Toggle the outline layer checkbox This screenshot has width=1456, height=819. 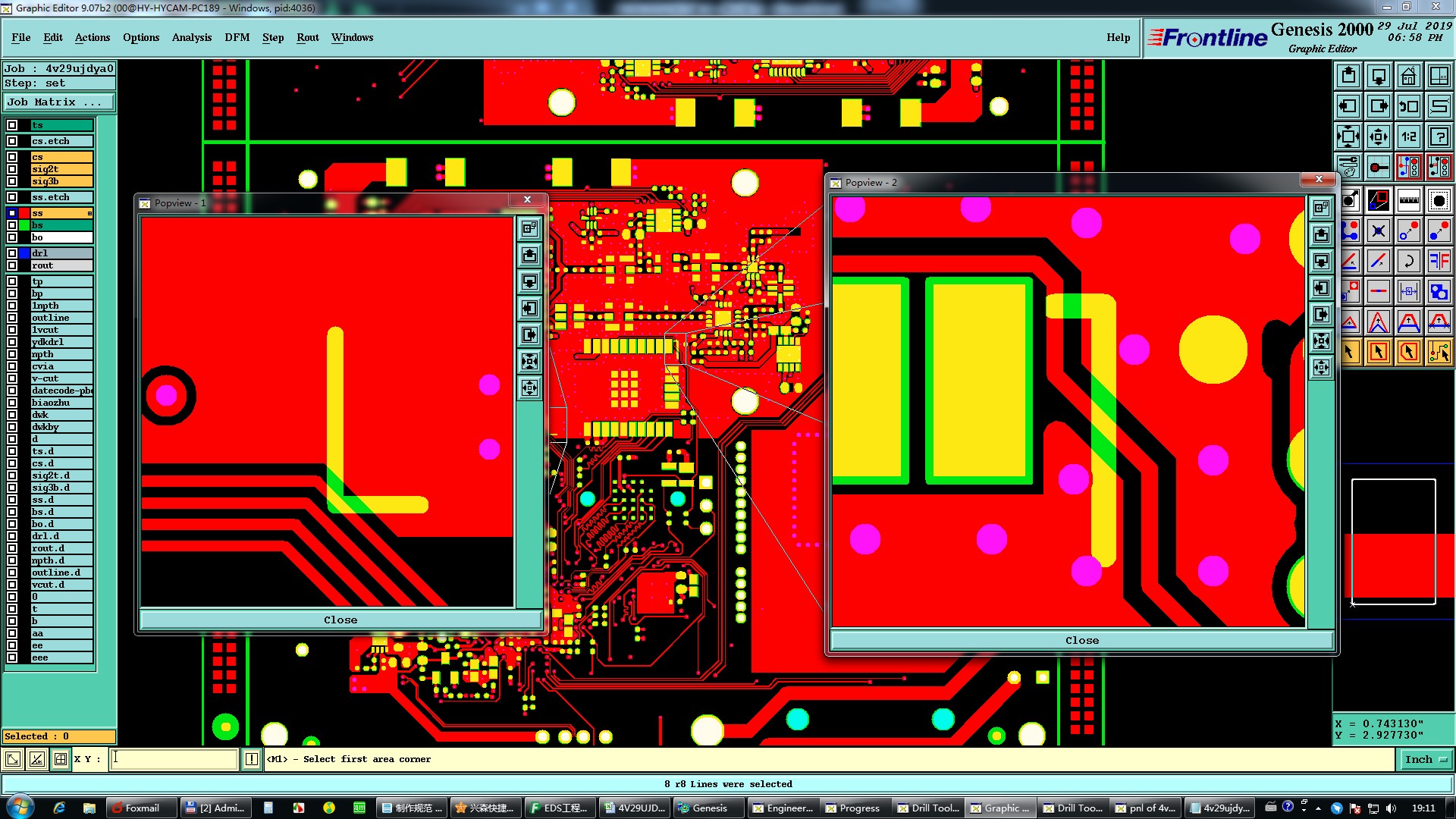(x=12, y=318)
